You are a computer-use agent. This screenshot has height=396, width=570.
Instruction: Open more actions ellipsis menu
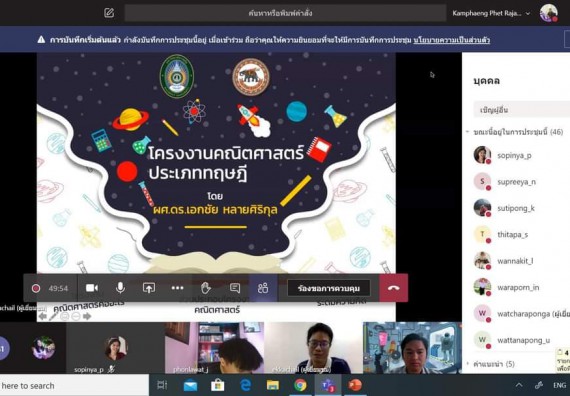(x=177, y=288)
